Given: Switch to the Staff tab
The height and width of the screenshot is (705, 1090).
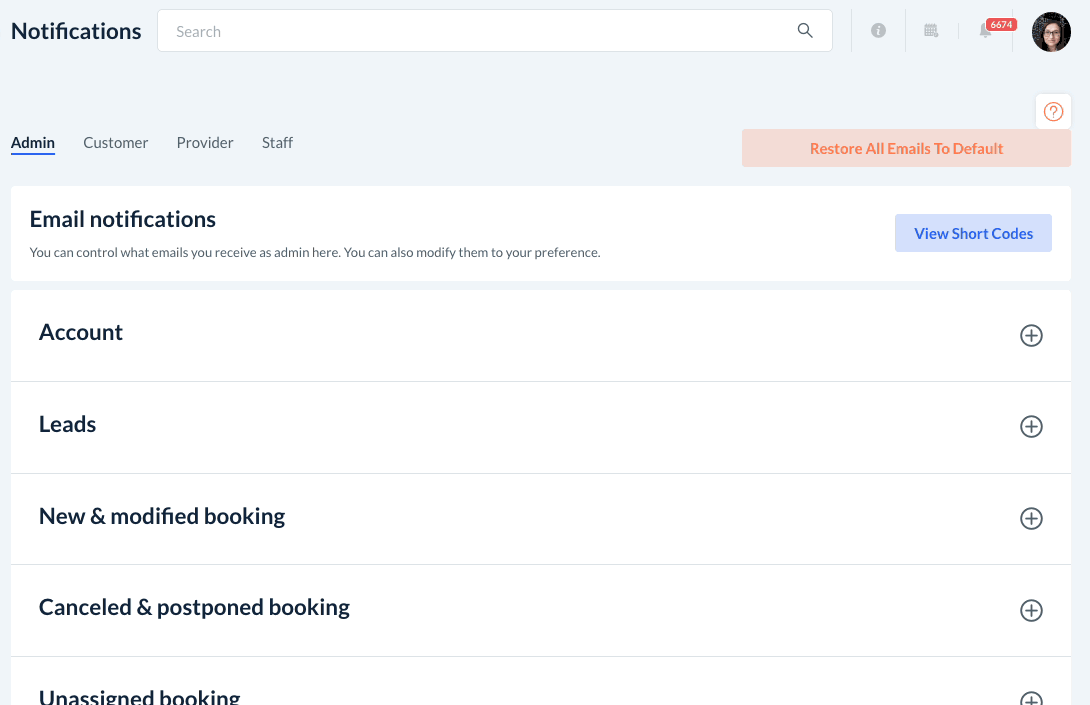Looking at the screenshot, I should click(277, 143).
